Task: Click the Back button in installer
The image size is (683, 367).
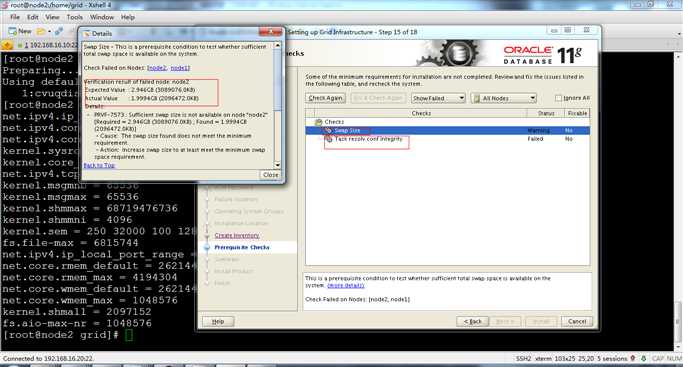Action: 473,321
